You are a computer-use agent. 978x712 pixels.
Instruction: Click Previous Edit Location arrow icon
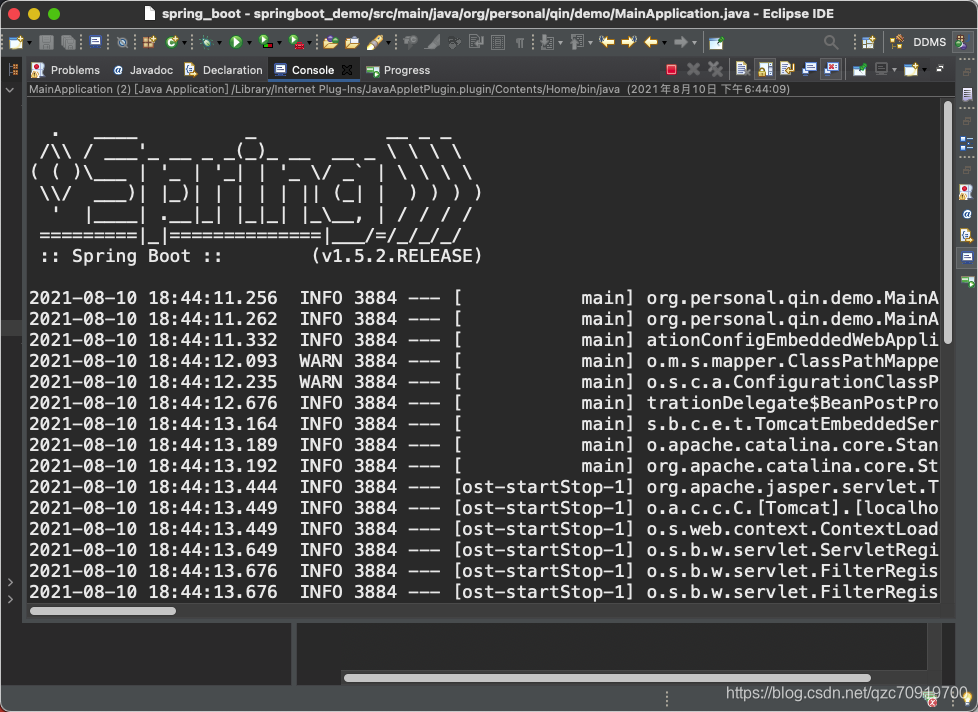pyautogui.click(x=606, y=42)
